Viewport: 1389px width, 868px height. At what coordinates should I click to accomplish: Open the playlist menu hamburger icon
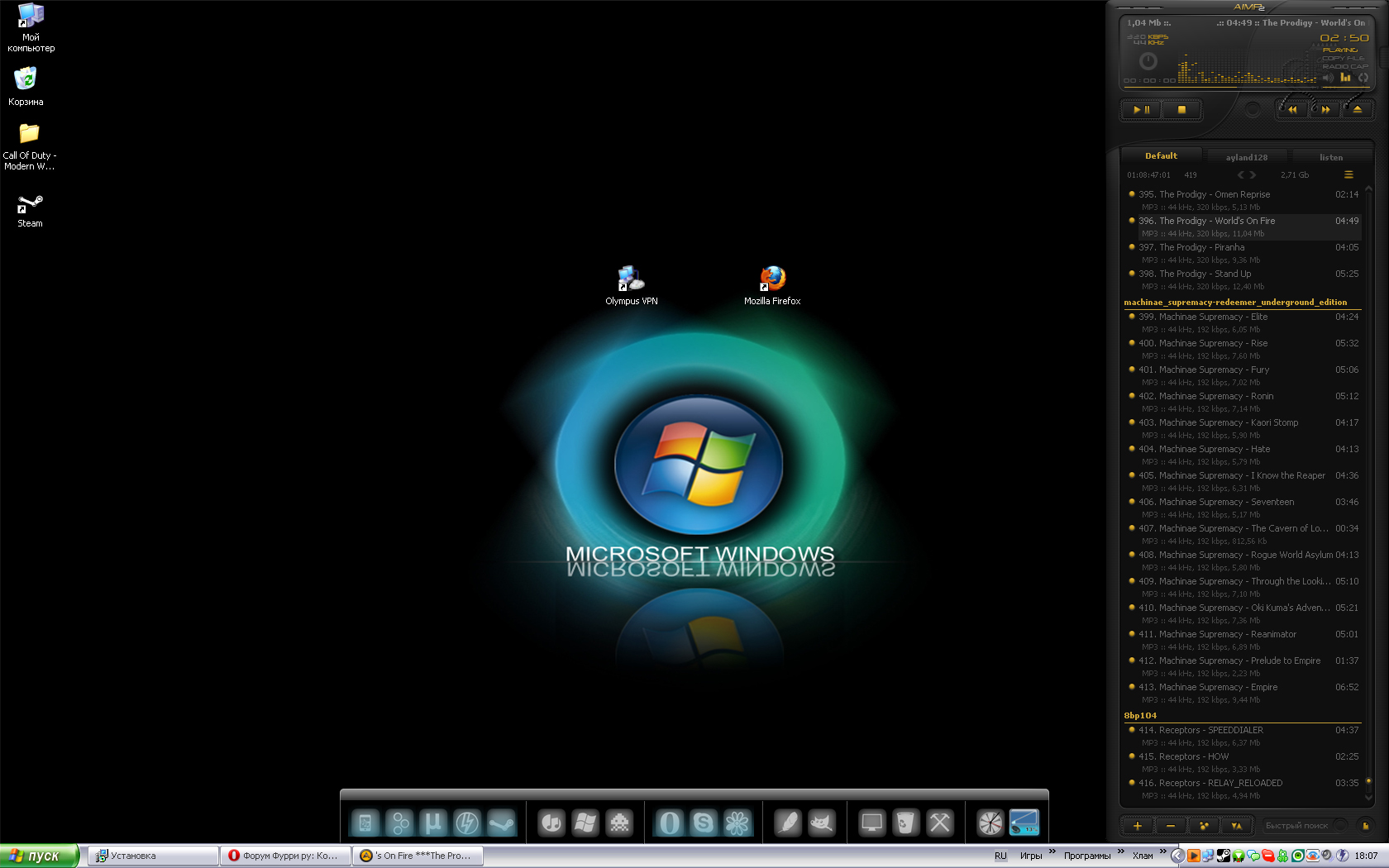[x=1348, y=174]
